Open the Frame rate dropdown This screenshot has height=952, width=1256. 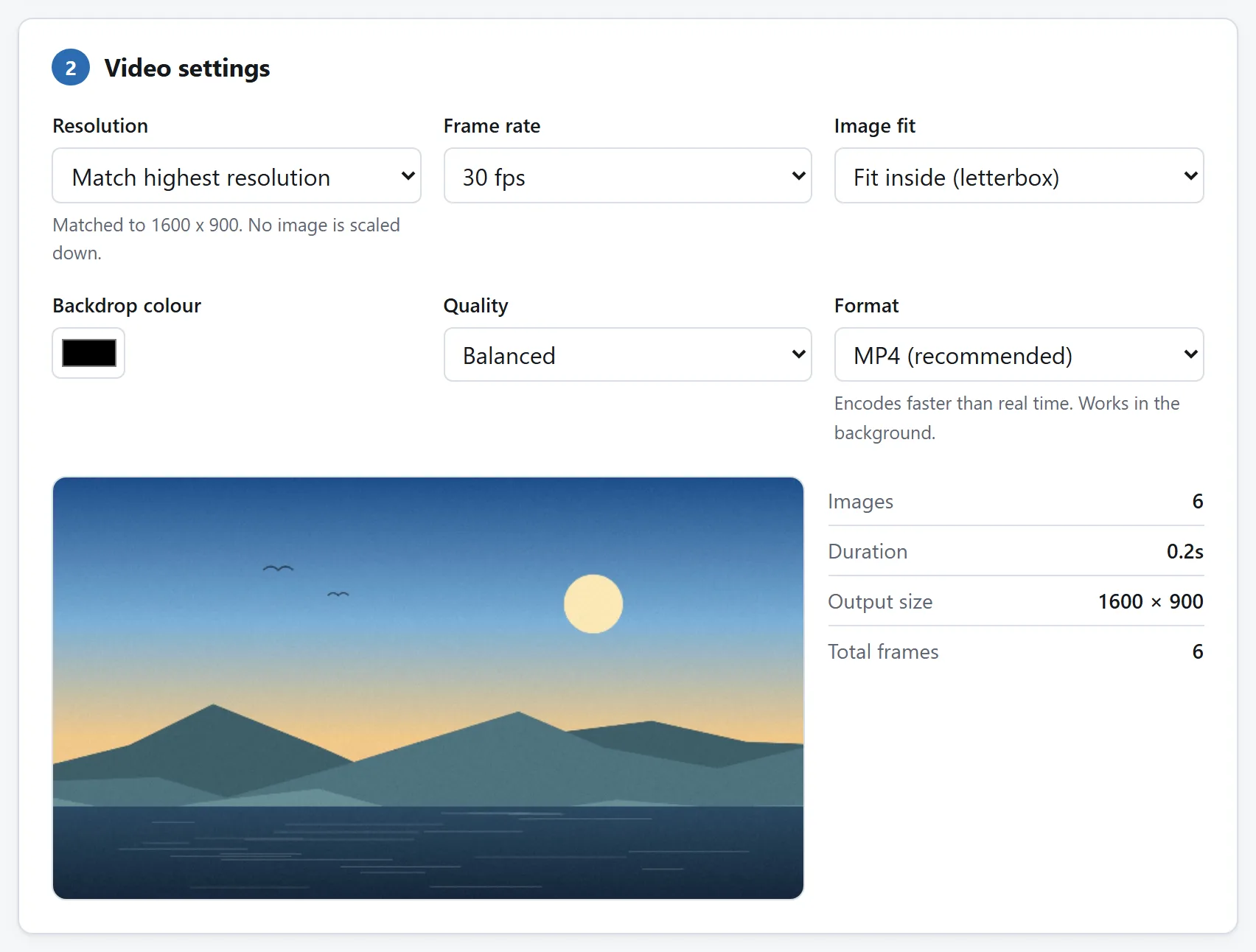pyautogui.click(x=627, y=176)
